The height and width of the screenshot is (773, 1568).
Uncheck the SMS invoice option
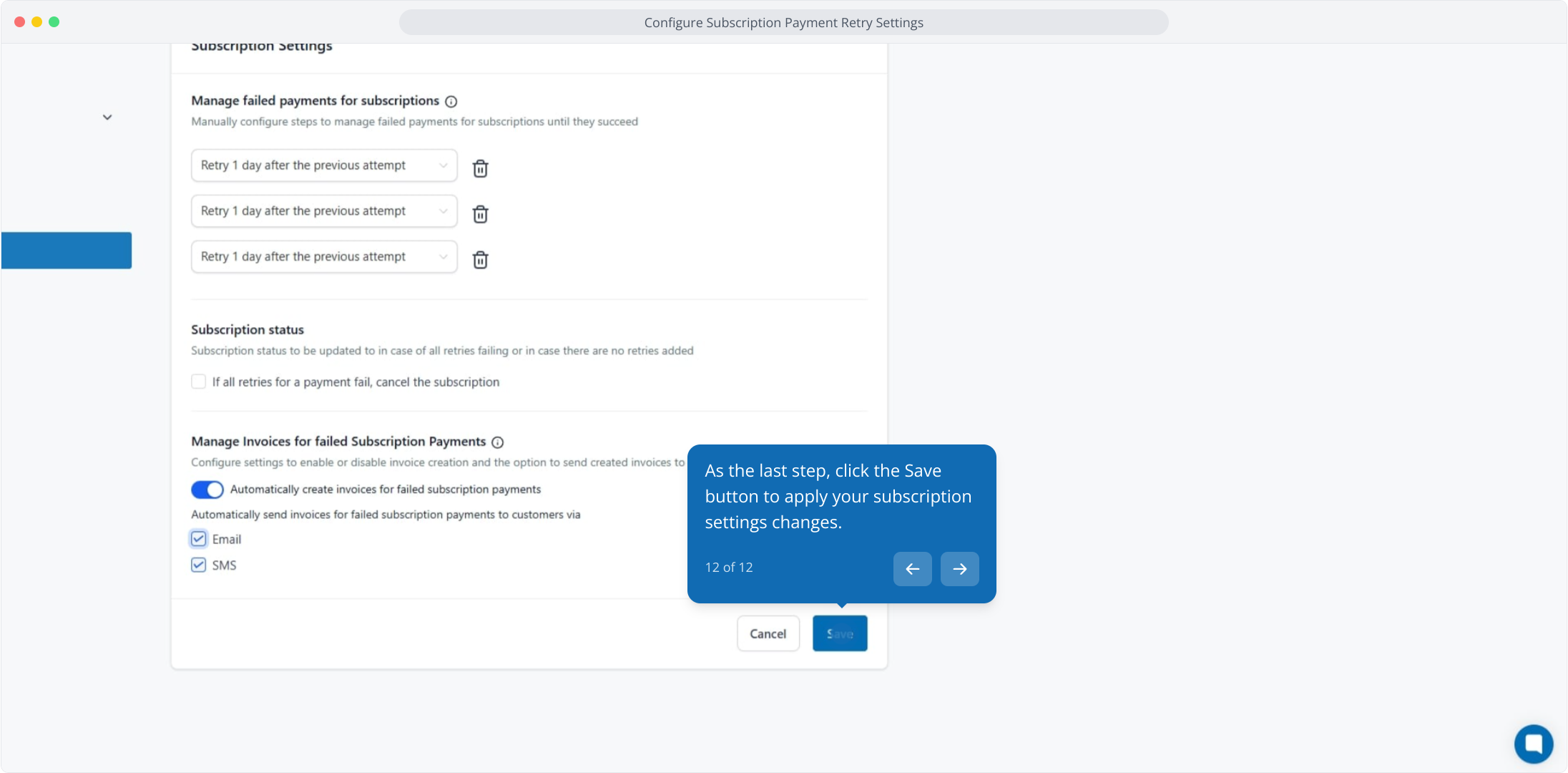point(199,565)
